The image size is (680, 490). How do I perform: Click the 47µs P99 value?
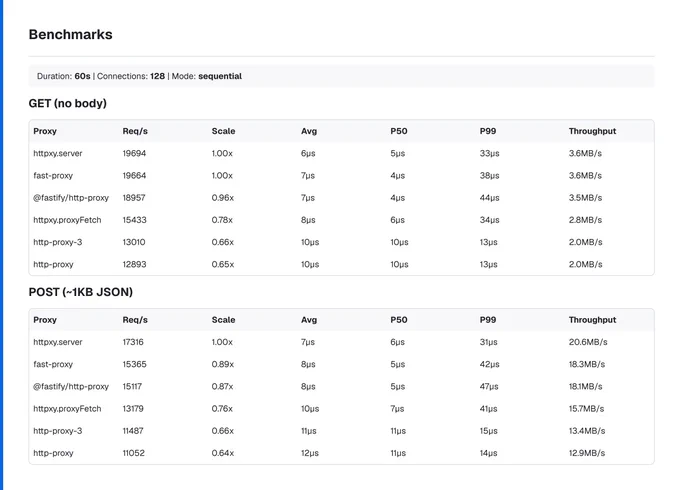(x=489, y=386)
